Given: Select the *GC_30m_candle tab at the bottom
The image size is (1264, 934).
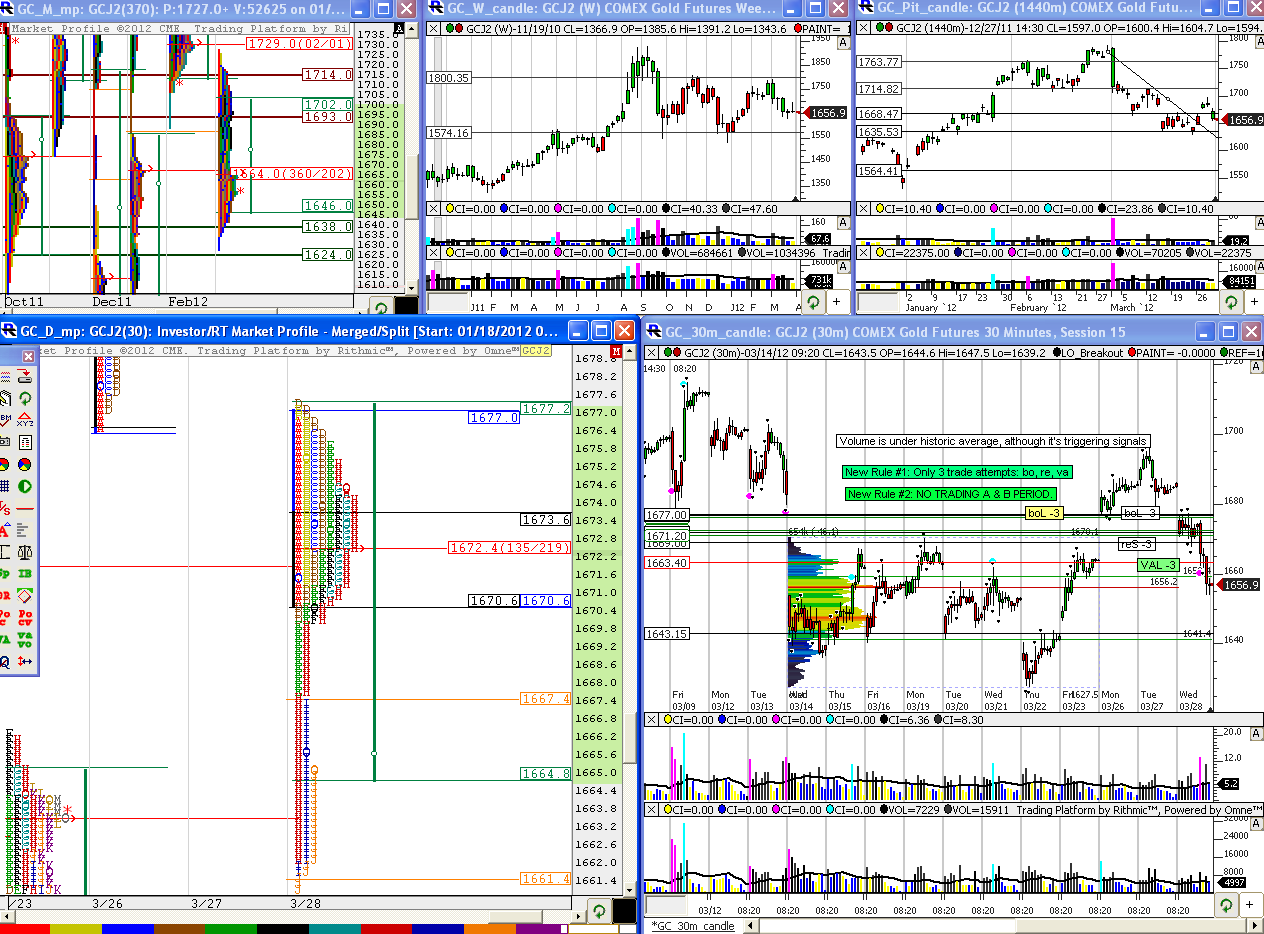Looking at the screenshot, I should click(693, 926).
